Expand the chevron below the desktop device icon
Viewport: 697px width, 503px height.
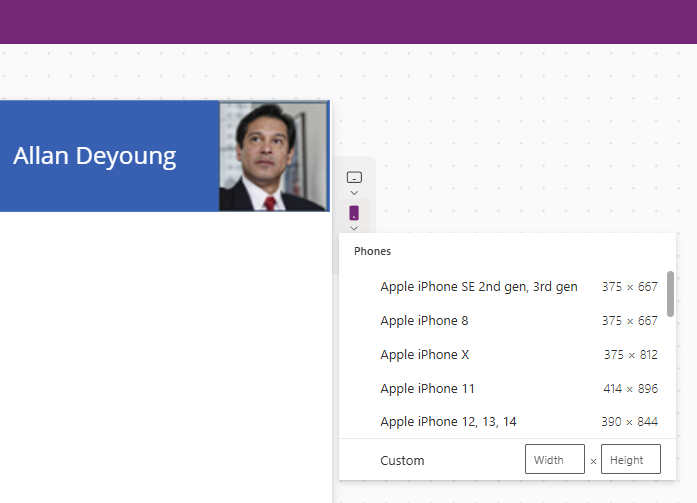point(354,193)
